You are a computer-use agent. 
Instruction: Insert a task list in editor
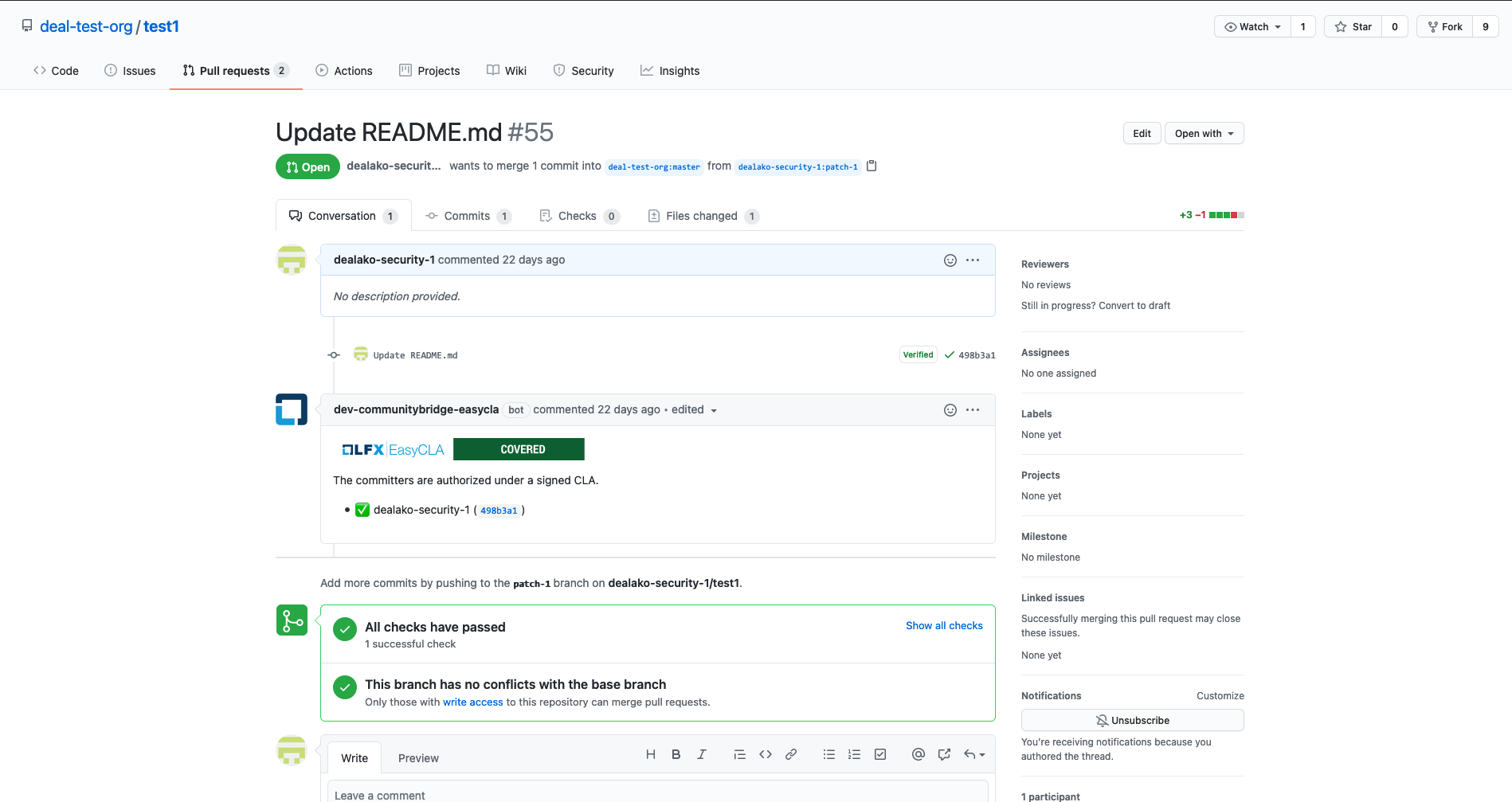coord(880,754)
